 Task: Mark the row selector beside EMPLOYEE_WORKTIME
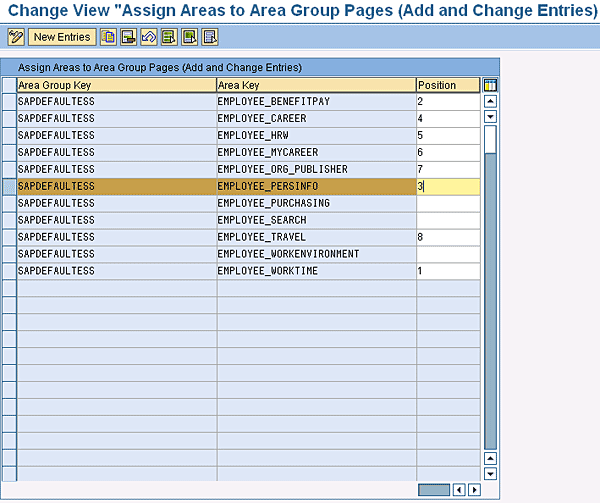[9, 271]
